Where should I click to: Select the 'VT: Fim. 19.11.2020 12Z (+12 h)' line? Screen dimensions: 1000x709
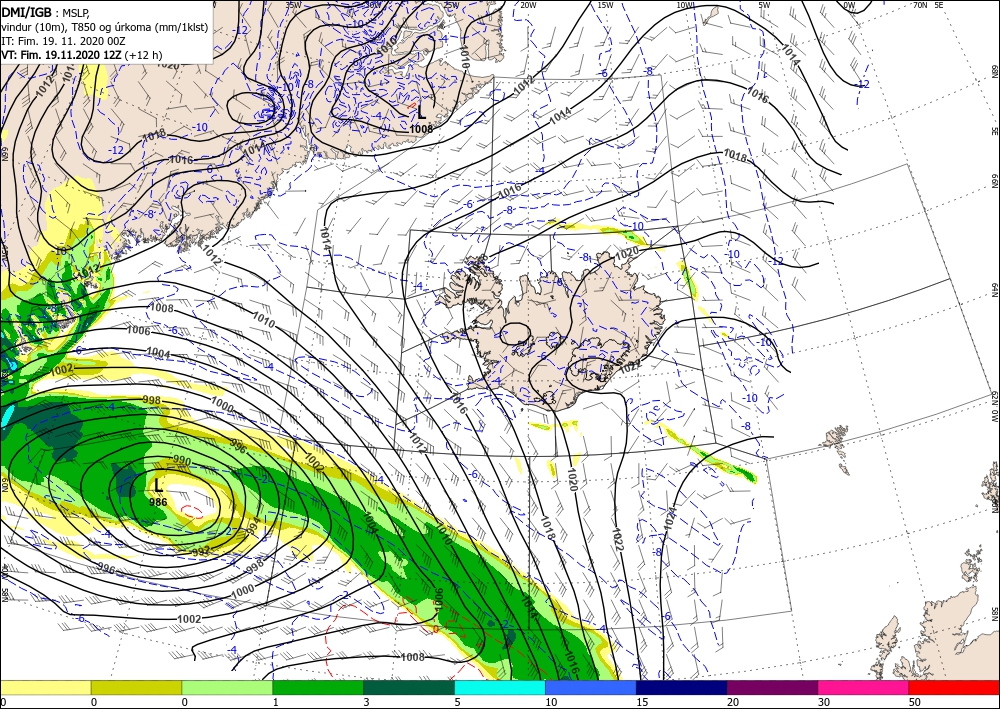tap(82, 55)
